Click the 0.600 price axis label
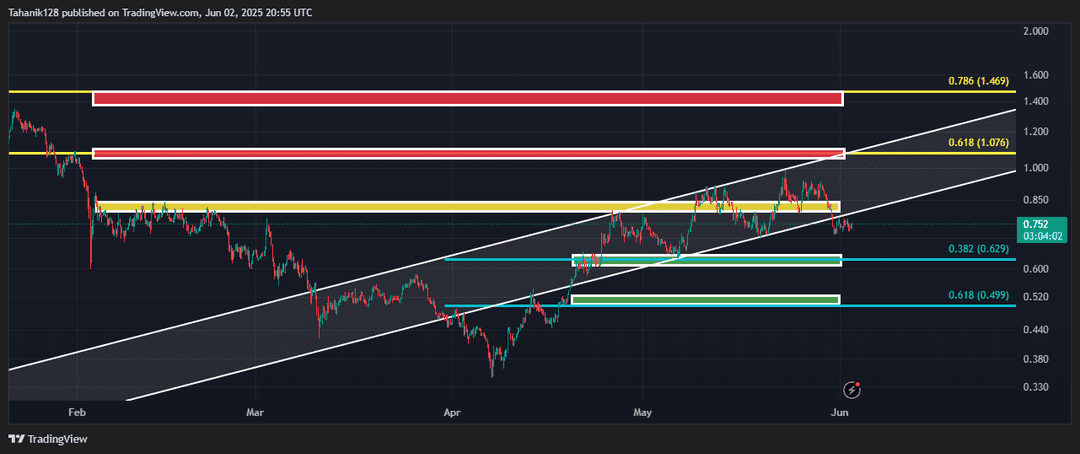The image size is (1080, 454). pyautogui.click(x=1036, y=269)
